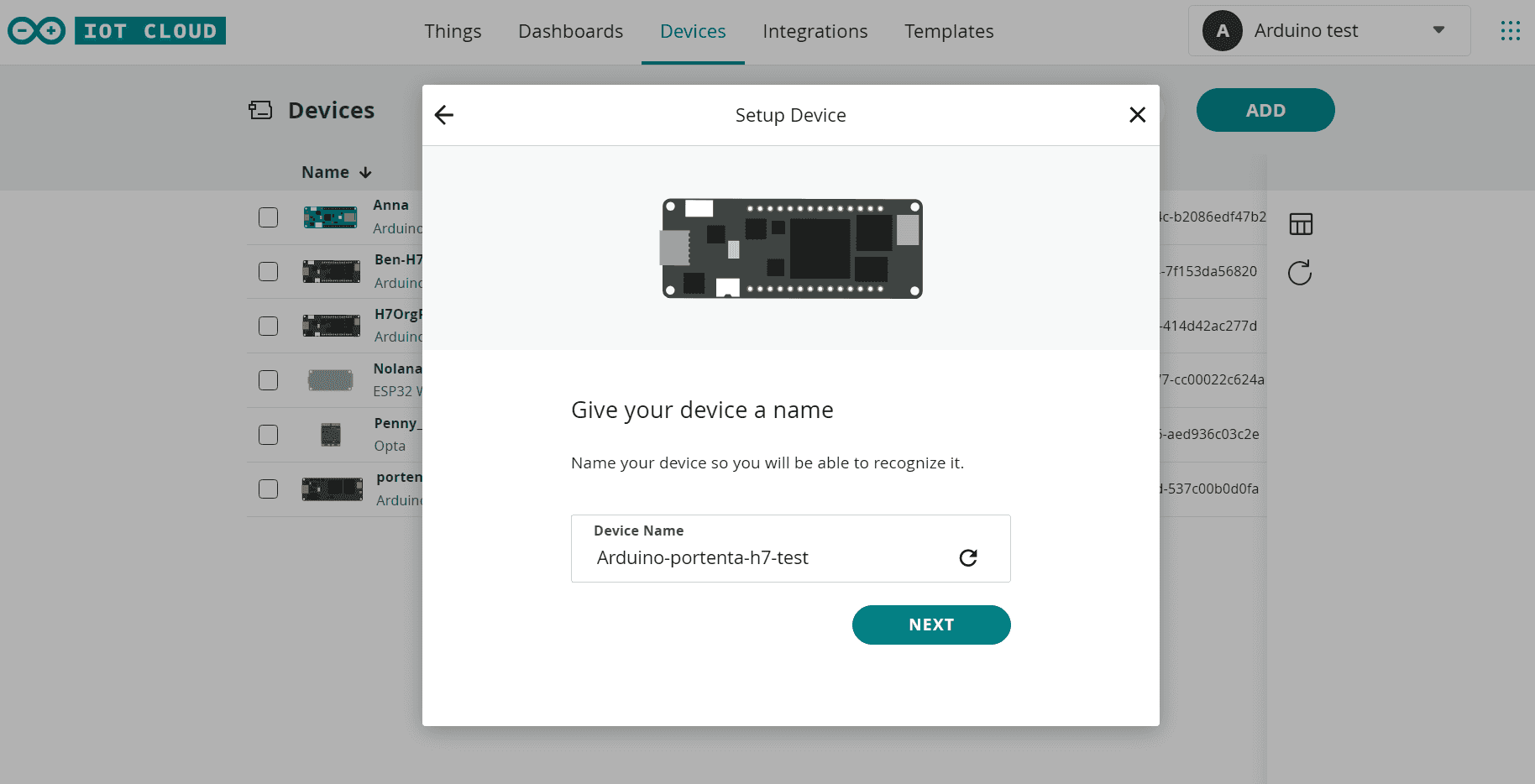Tick the Ben-H7 device checkbox

[269, 272]
